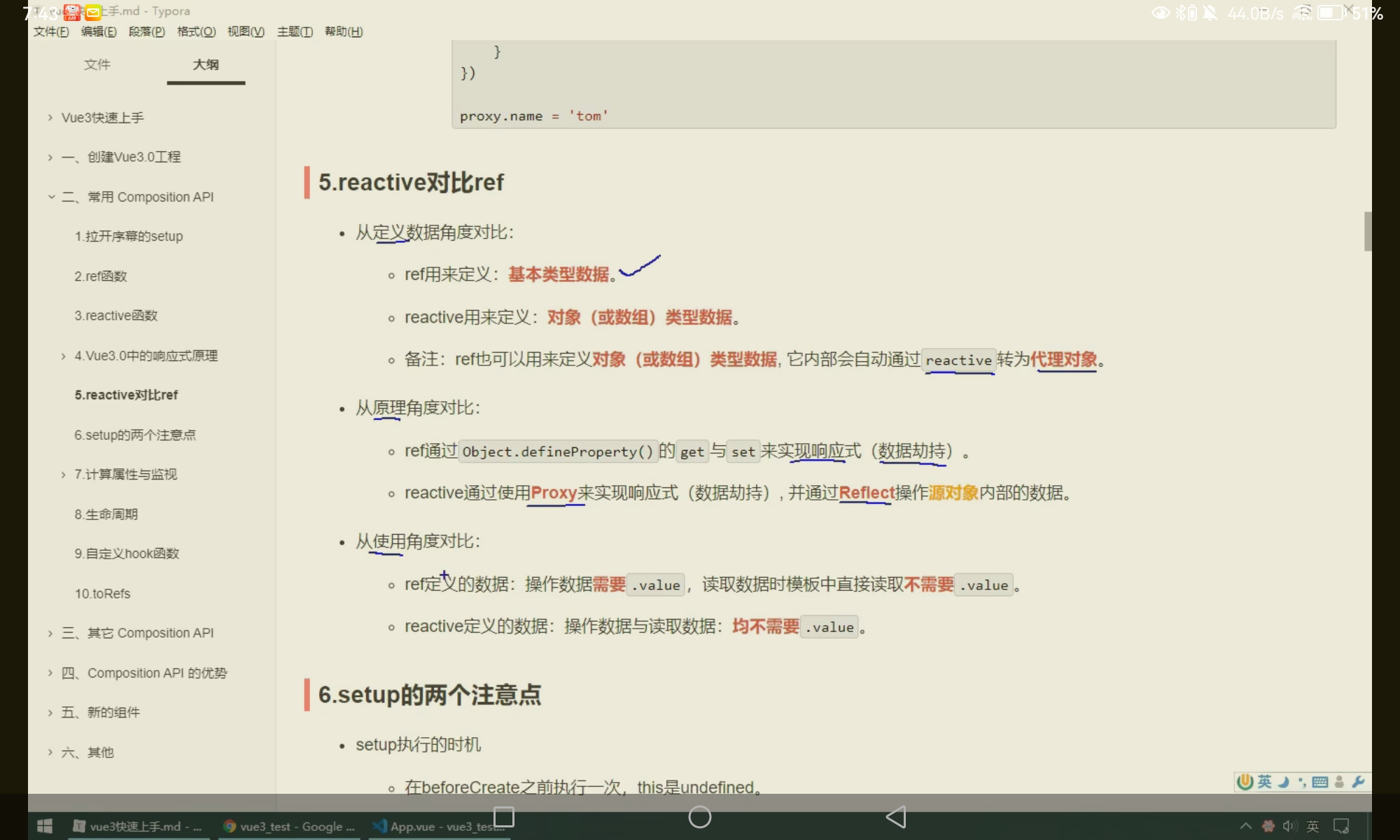This screenshot has width=1400, height=840.
Task: Open IME settings wrench icon
Action: 1359,782
